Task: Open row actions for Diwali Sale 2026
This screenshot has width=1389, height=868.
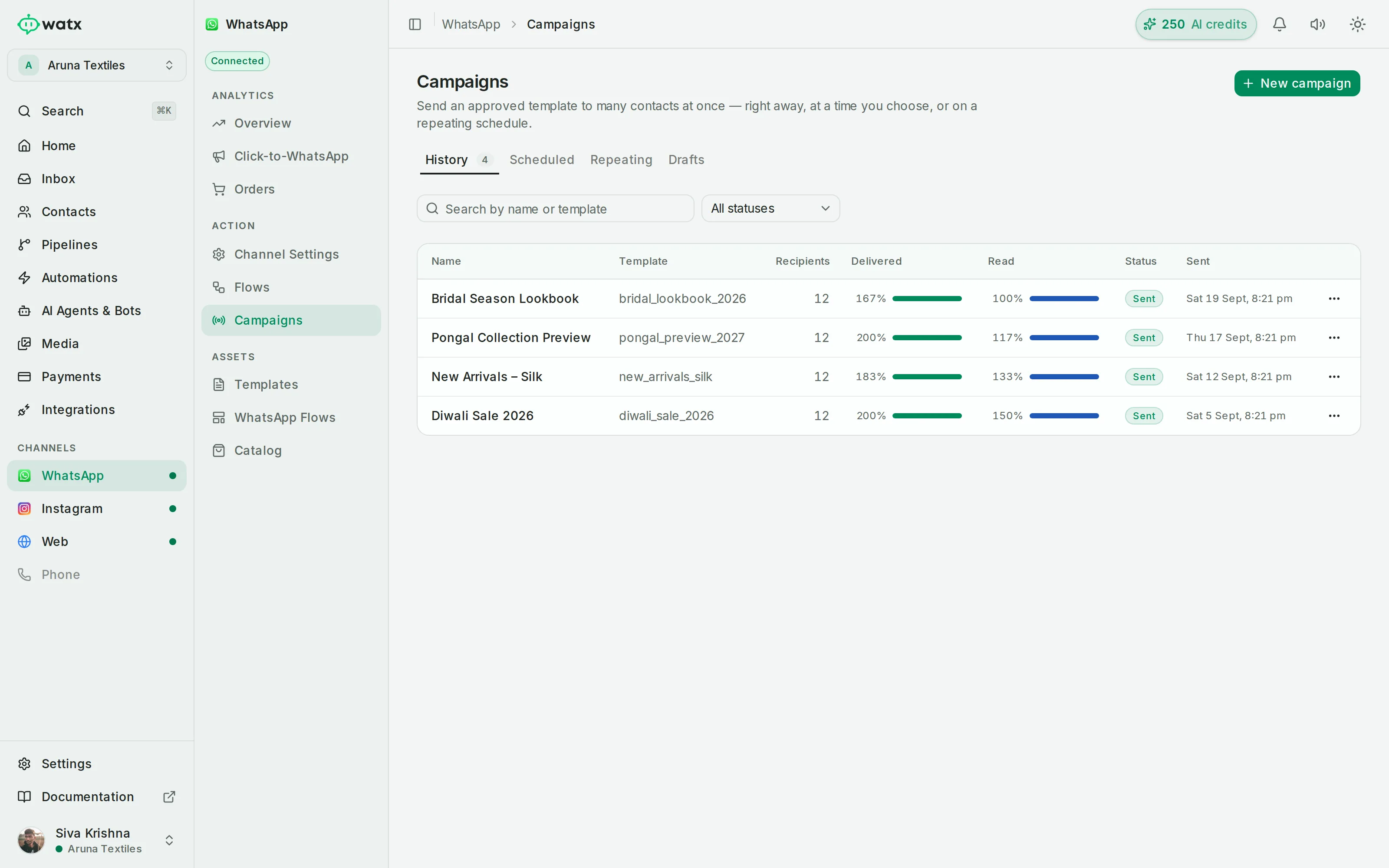Action: click(1334, 416)
